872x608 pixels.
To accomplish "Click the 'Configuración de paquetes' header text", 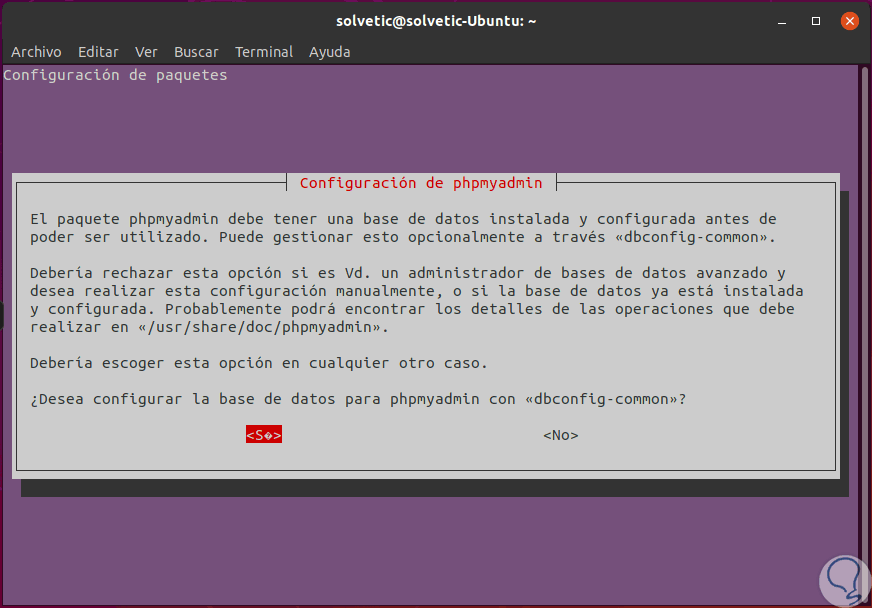I will pos(115,75).
